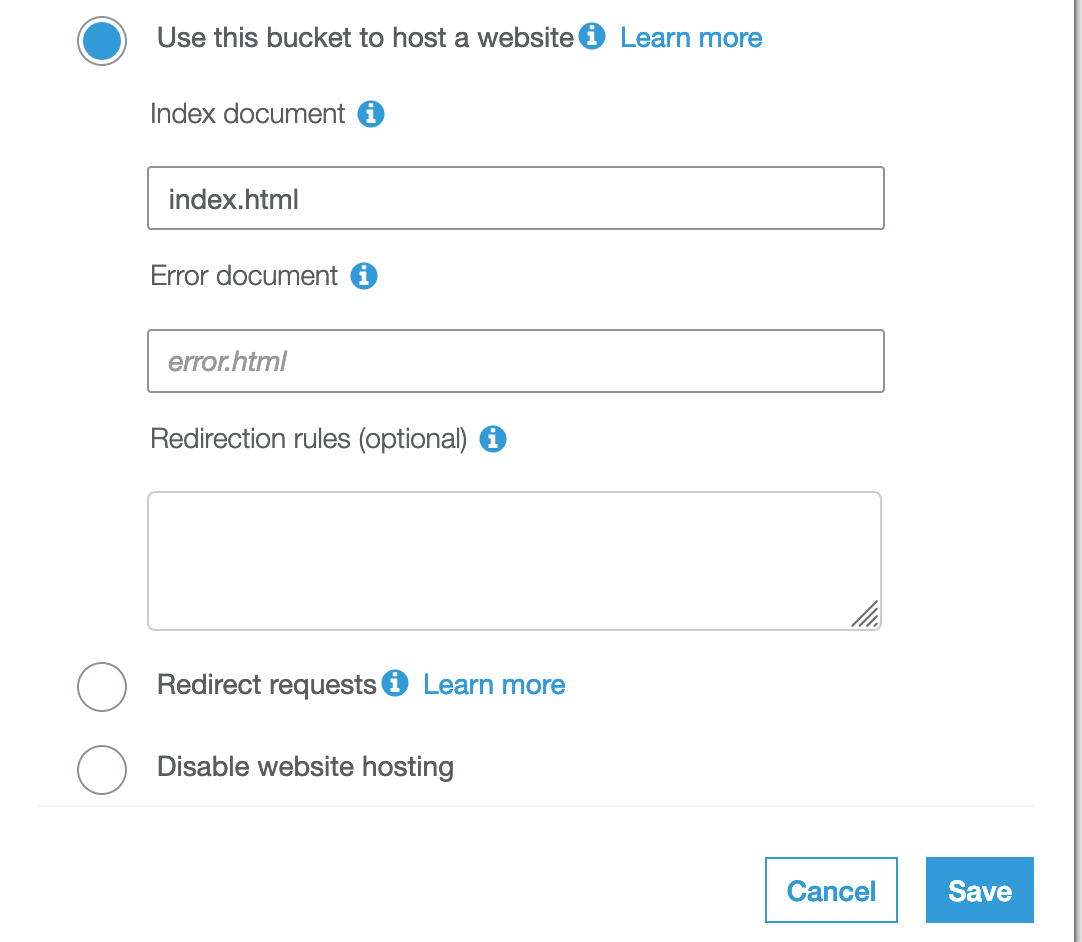Click the text area resize handle

point(865,614)
